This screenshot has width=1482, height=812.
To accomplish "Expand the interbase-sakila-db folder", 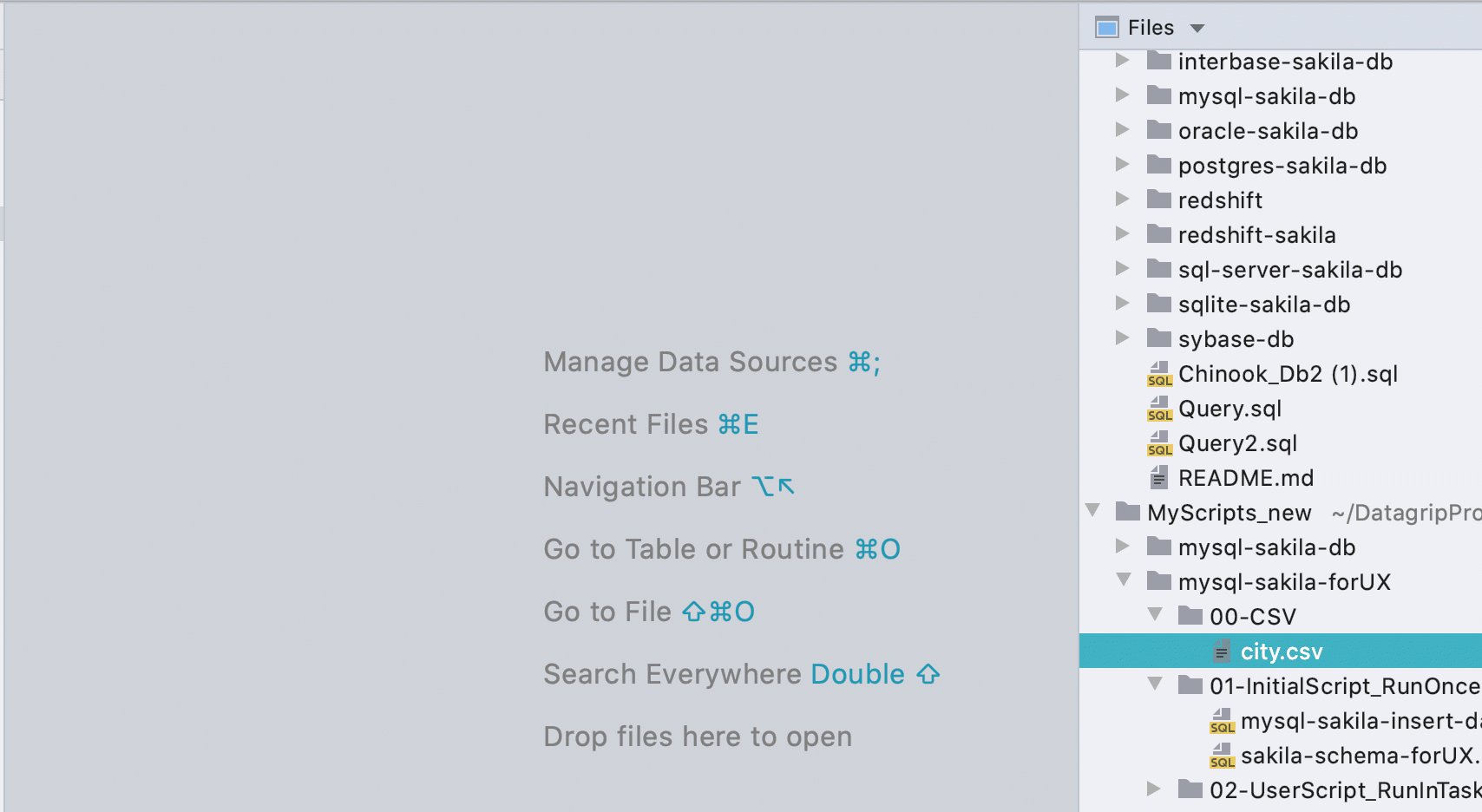I will pos(1122,61).
